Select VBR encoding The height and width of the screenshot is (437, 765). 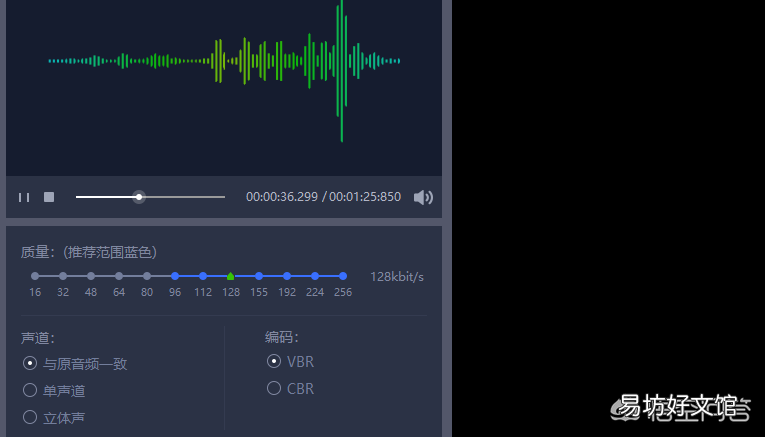tap(290, 361)
